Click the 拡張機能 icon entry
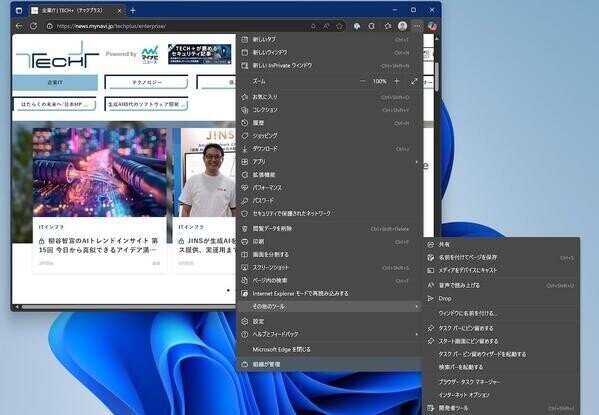Viewport: 599px width, 415px height. [x=329, y=175]
